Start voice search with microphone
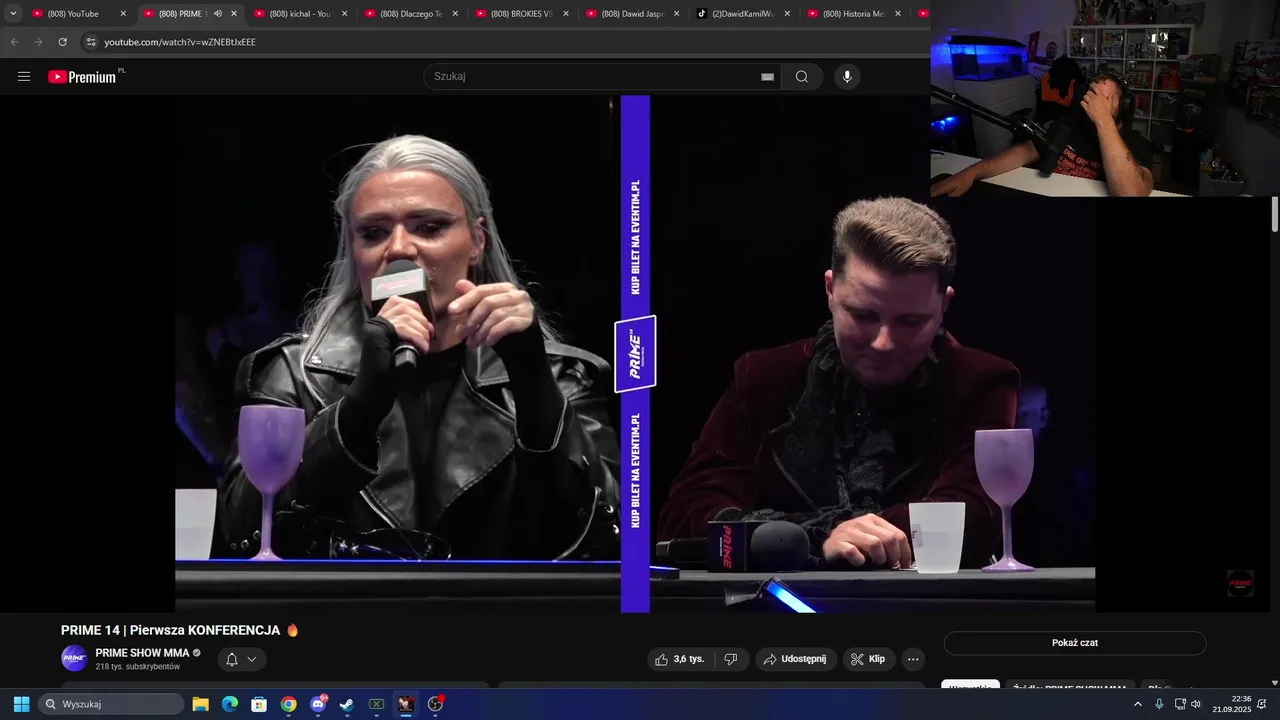The height and width of the screenshot is (720, 1280). click(847, 76)
